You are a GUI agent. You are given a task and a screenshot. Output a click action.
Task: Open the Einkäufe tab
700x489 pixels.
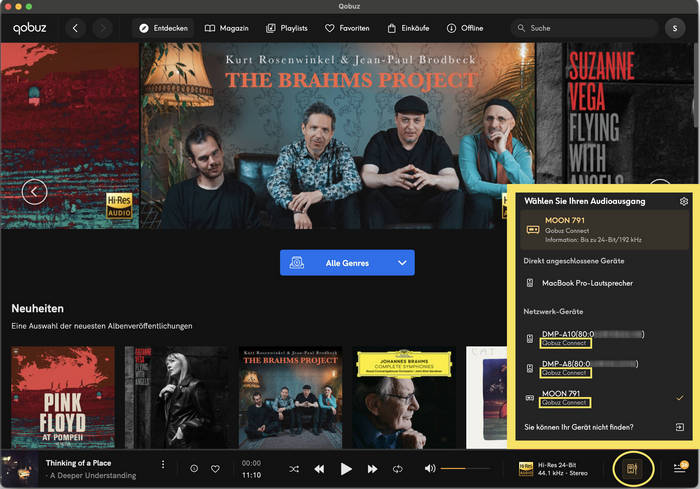(x=408, y=28)
